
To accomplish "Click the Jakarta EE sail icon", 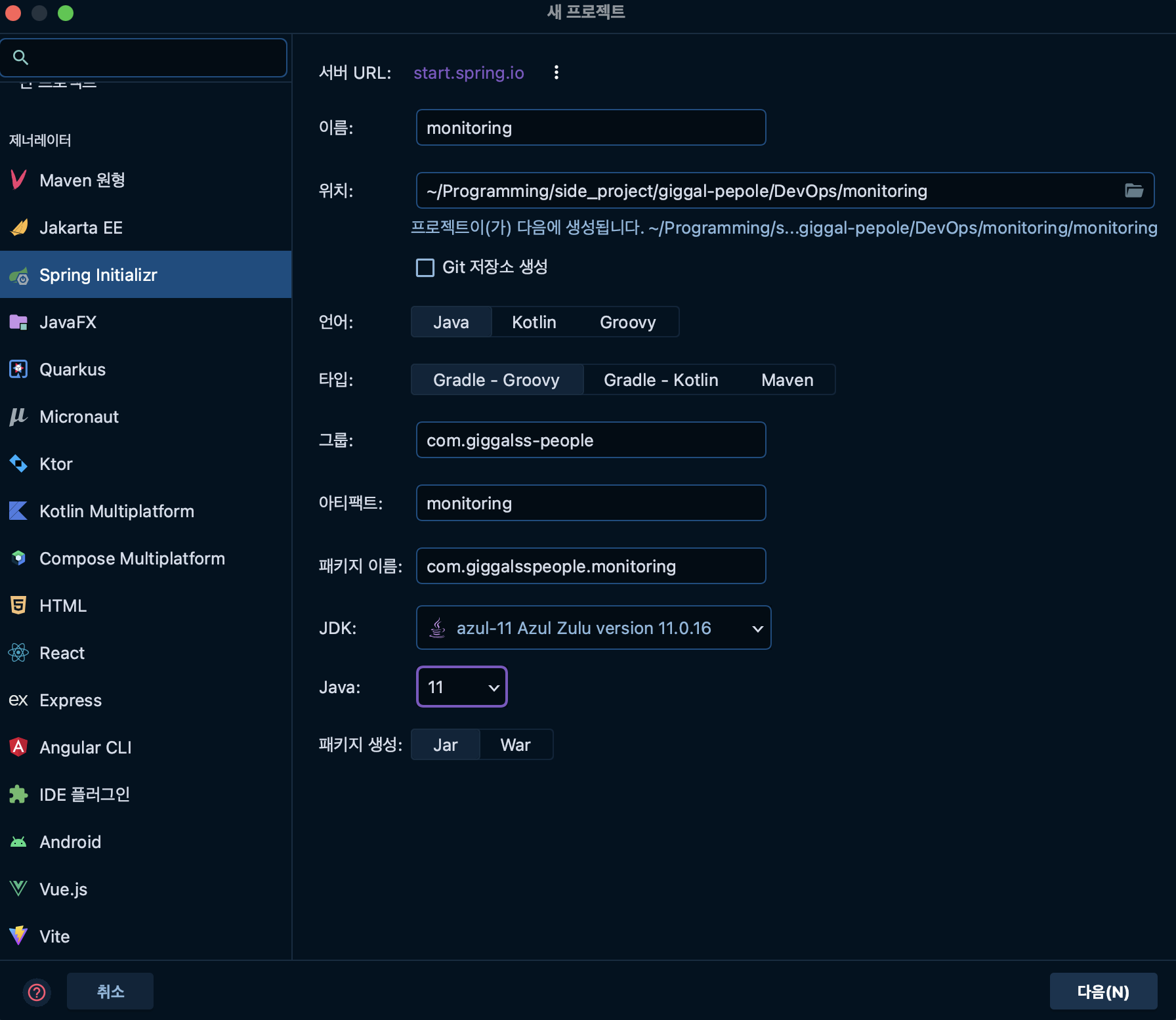I will 18,227.
